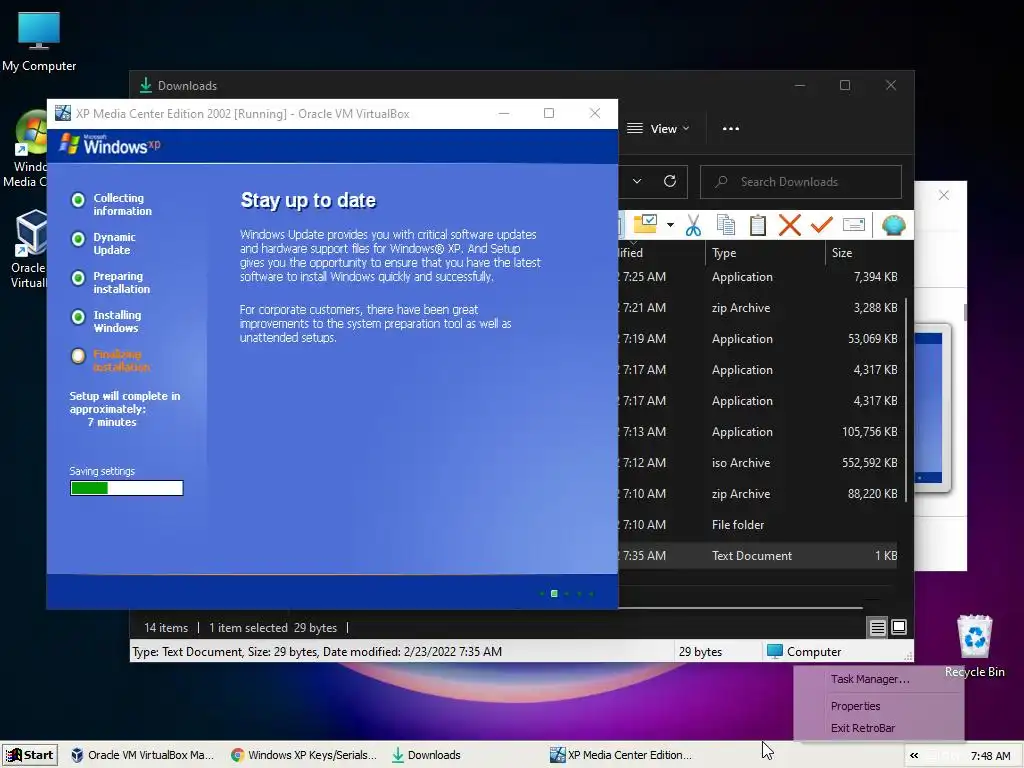This screenshot has width=1024, height=768.
Task: Click the Copy icon in Downloads toolbar
Action: click(726, 225)
